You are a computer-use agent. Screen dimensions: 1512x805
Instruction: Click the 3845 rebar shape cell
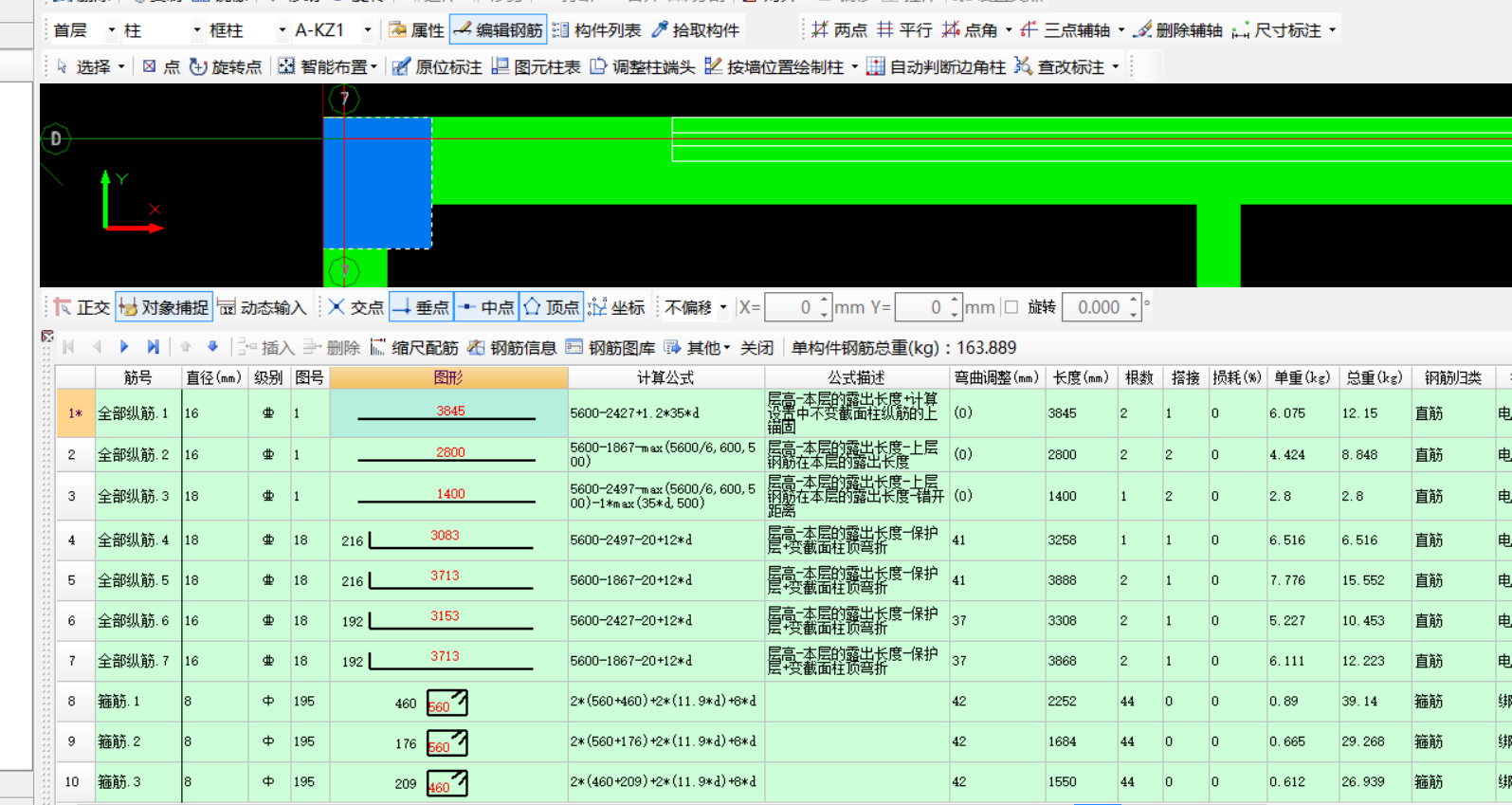click(x=448, y=412)
